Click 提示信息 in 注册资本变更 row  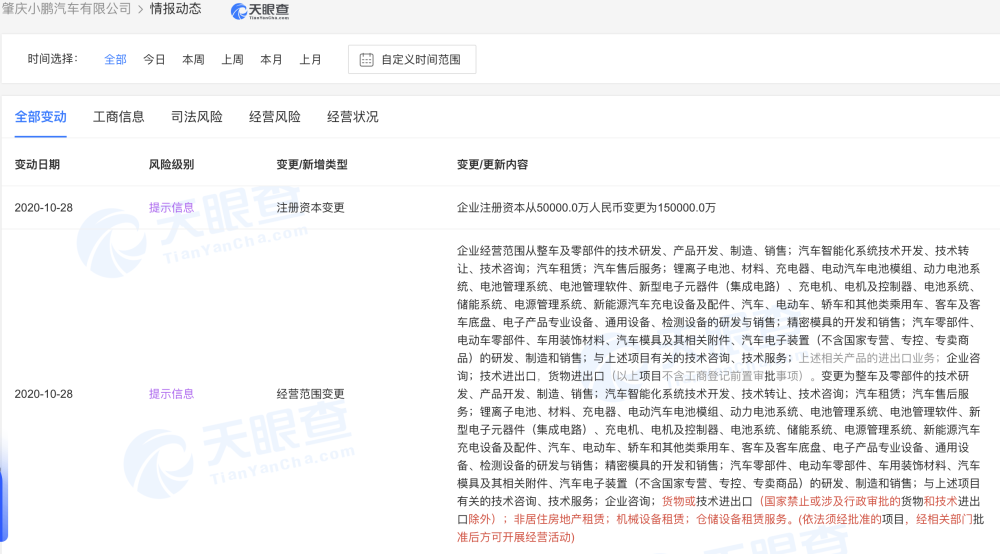171,208
